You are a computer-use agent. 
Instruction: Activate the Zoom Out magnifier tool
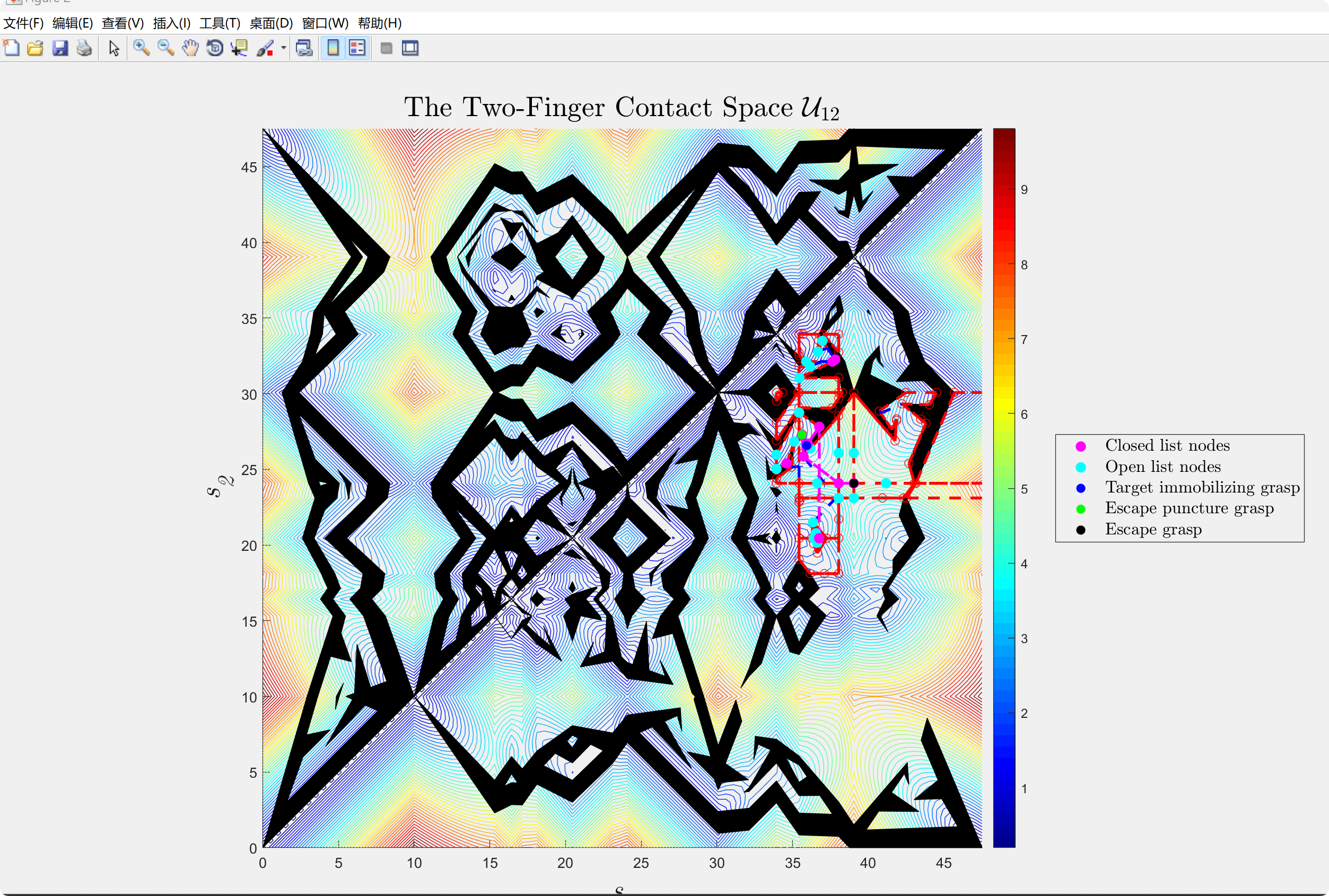click(x=166, y=48)
